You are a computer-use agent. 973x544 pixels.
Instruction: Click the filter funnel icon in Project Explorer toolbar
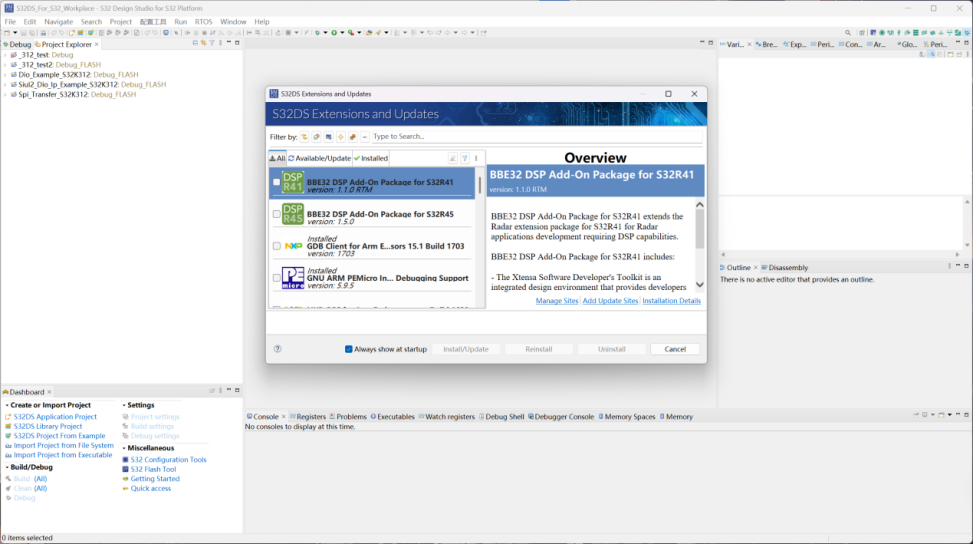(212, 43)
